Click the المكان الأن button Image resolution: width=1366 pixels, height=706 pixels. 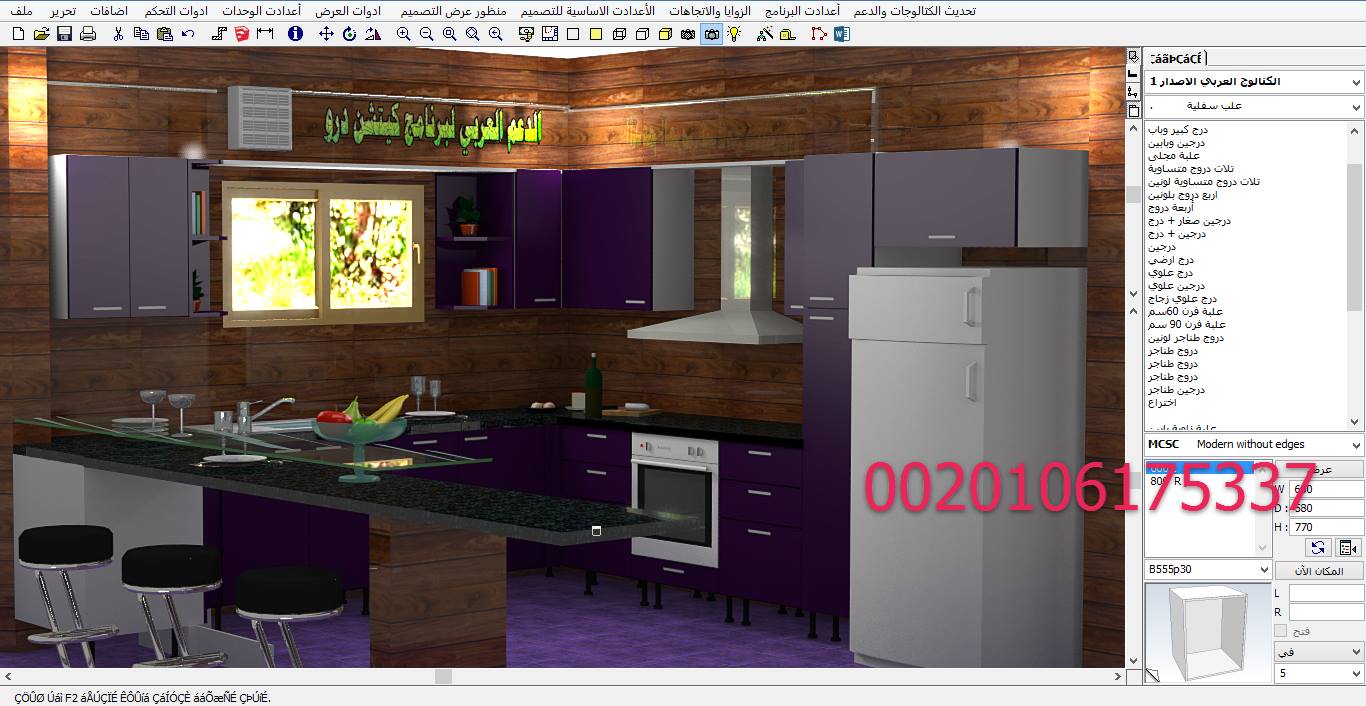[x=1319, y=571]
